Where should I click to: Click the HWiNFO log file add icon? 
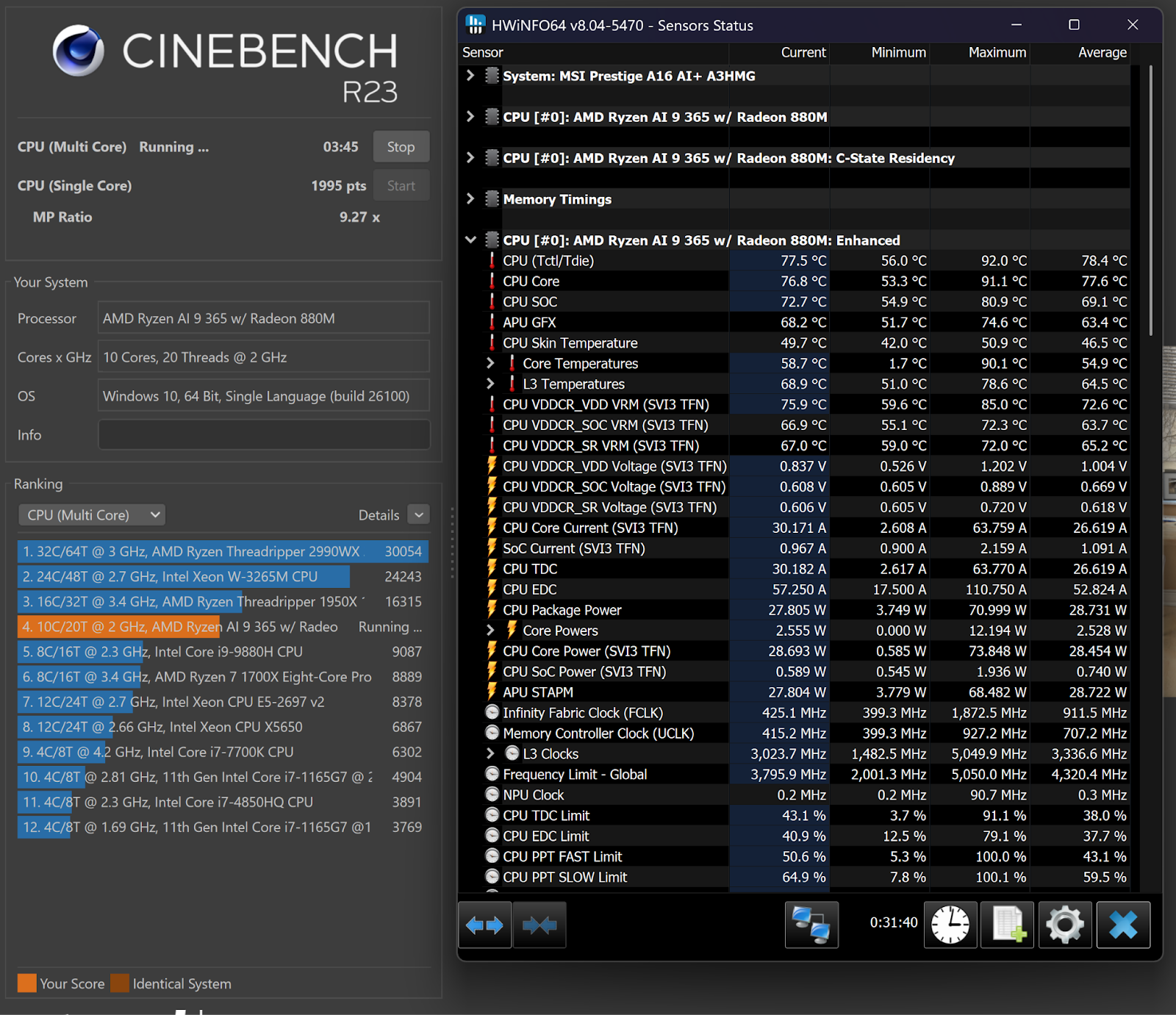pyautogui.click(x=1008, y=925)
